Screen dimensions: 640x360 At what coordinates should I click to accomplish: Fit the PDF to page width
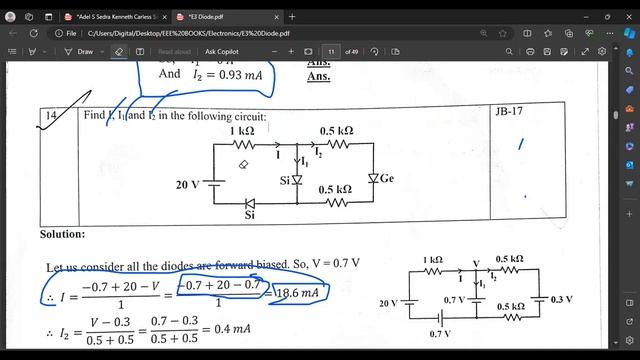point(308,51)
